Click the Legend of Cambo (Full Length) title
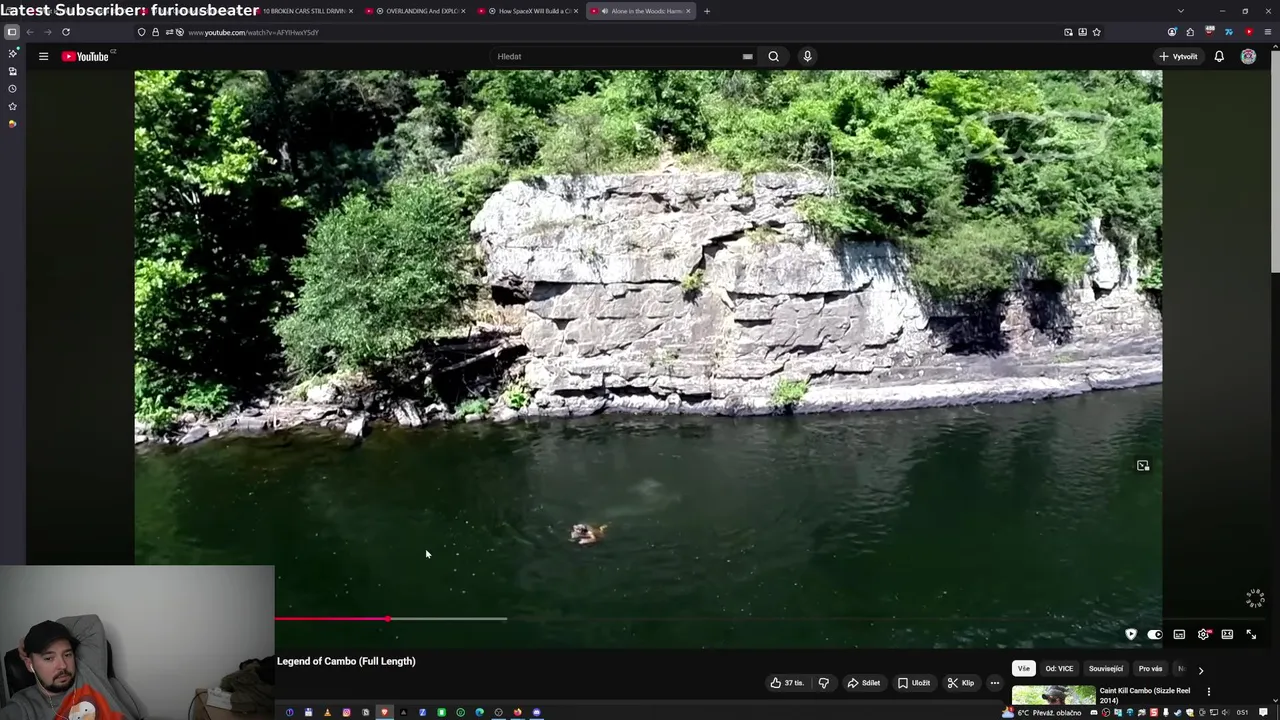This screenshot has height=720, width=1280. click(x=346, y=661)
